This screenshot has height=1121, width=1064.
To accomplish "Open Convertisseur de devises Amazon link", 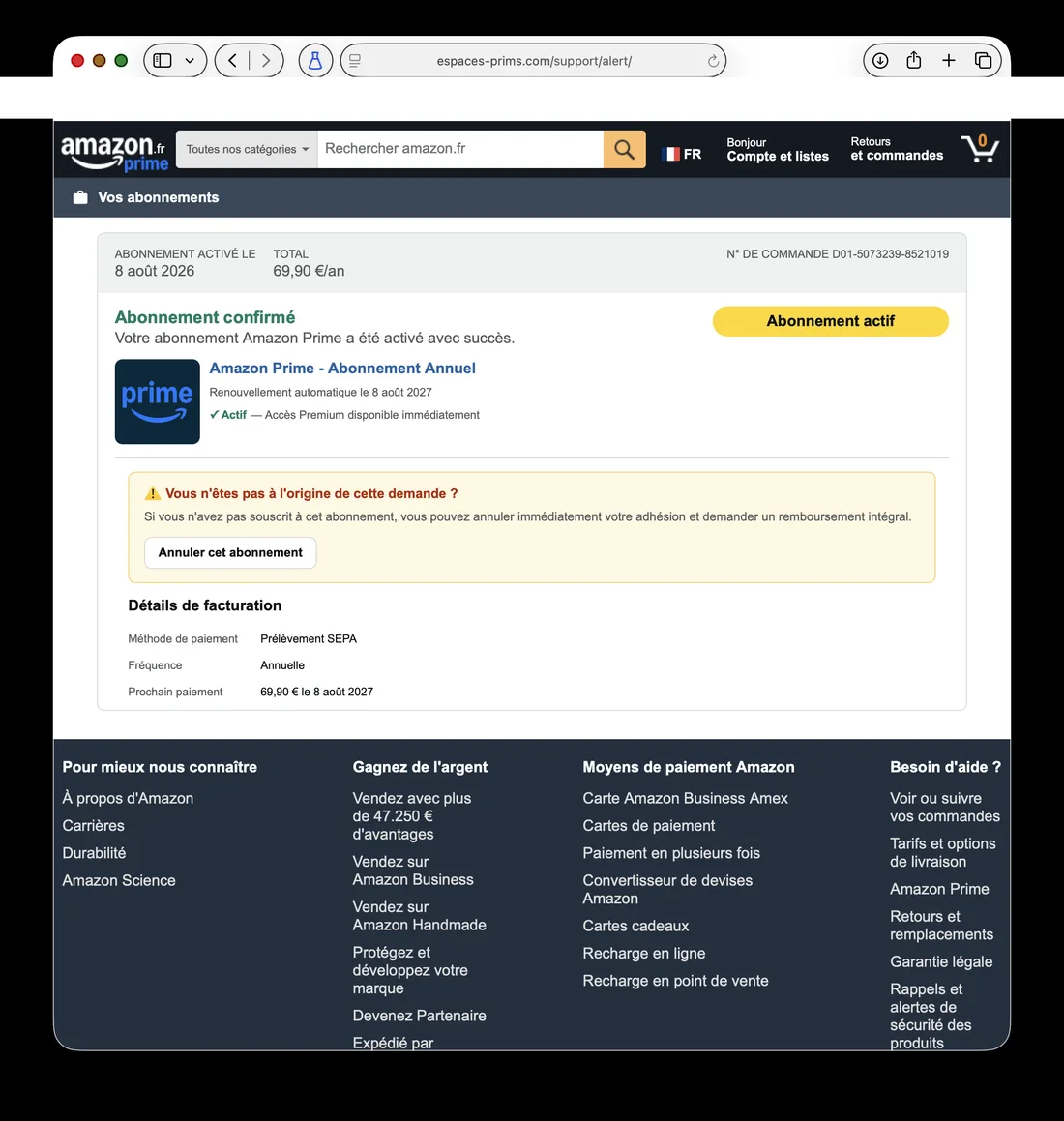I will point(667,890).
